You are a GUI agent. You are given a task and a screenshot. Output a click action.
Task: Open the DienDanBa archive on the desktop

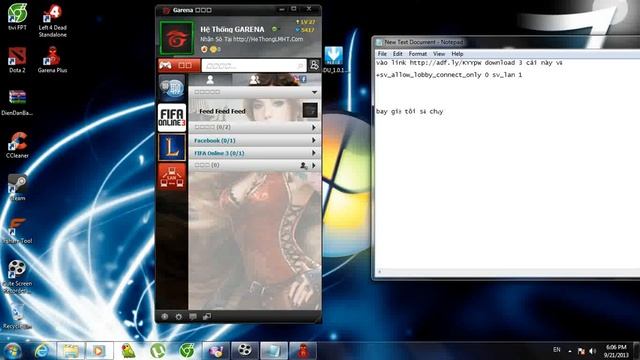pos(17,103)
